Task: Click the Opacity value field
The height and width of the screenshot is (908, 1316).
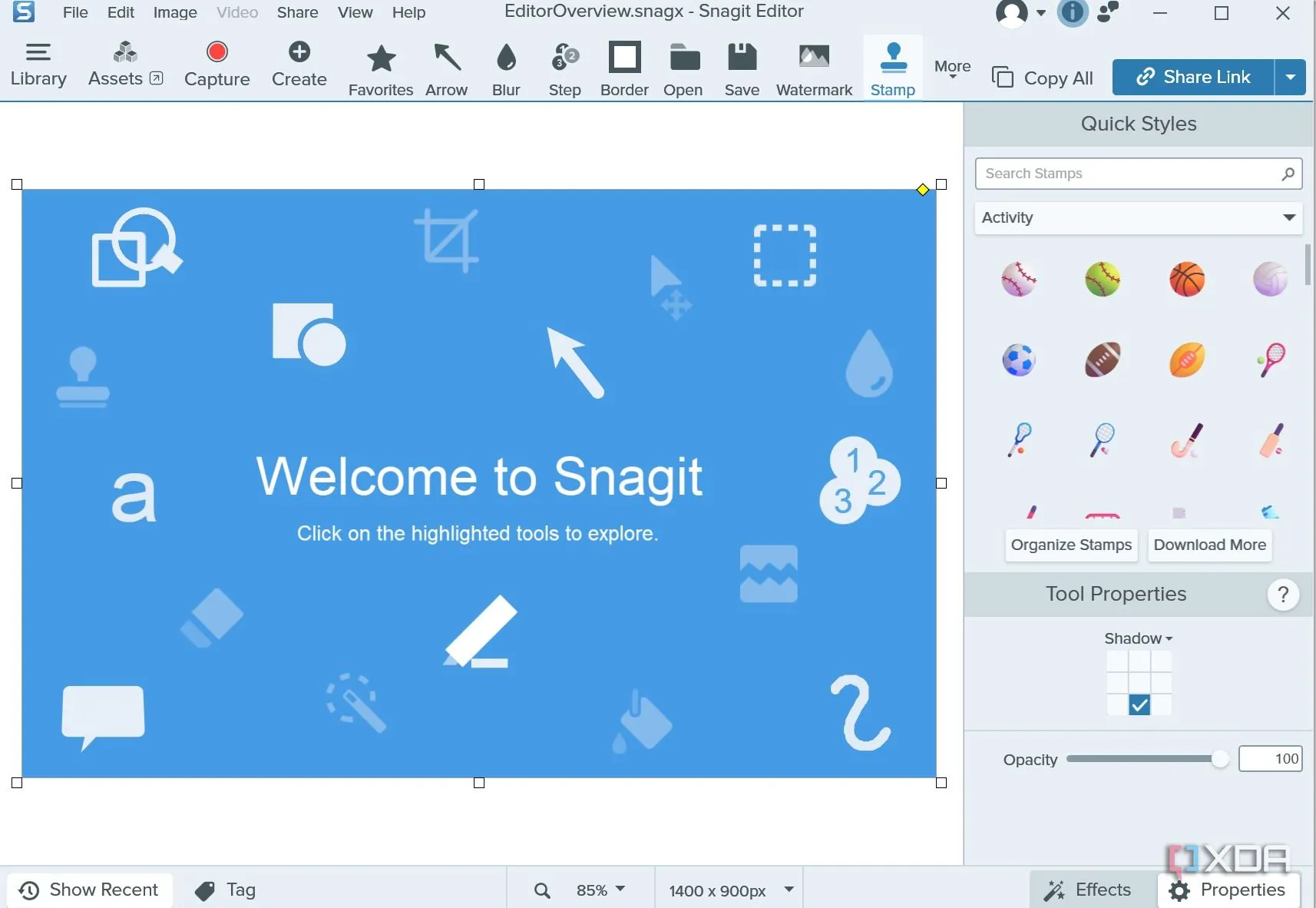Action: pos(1271,759)
